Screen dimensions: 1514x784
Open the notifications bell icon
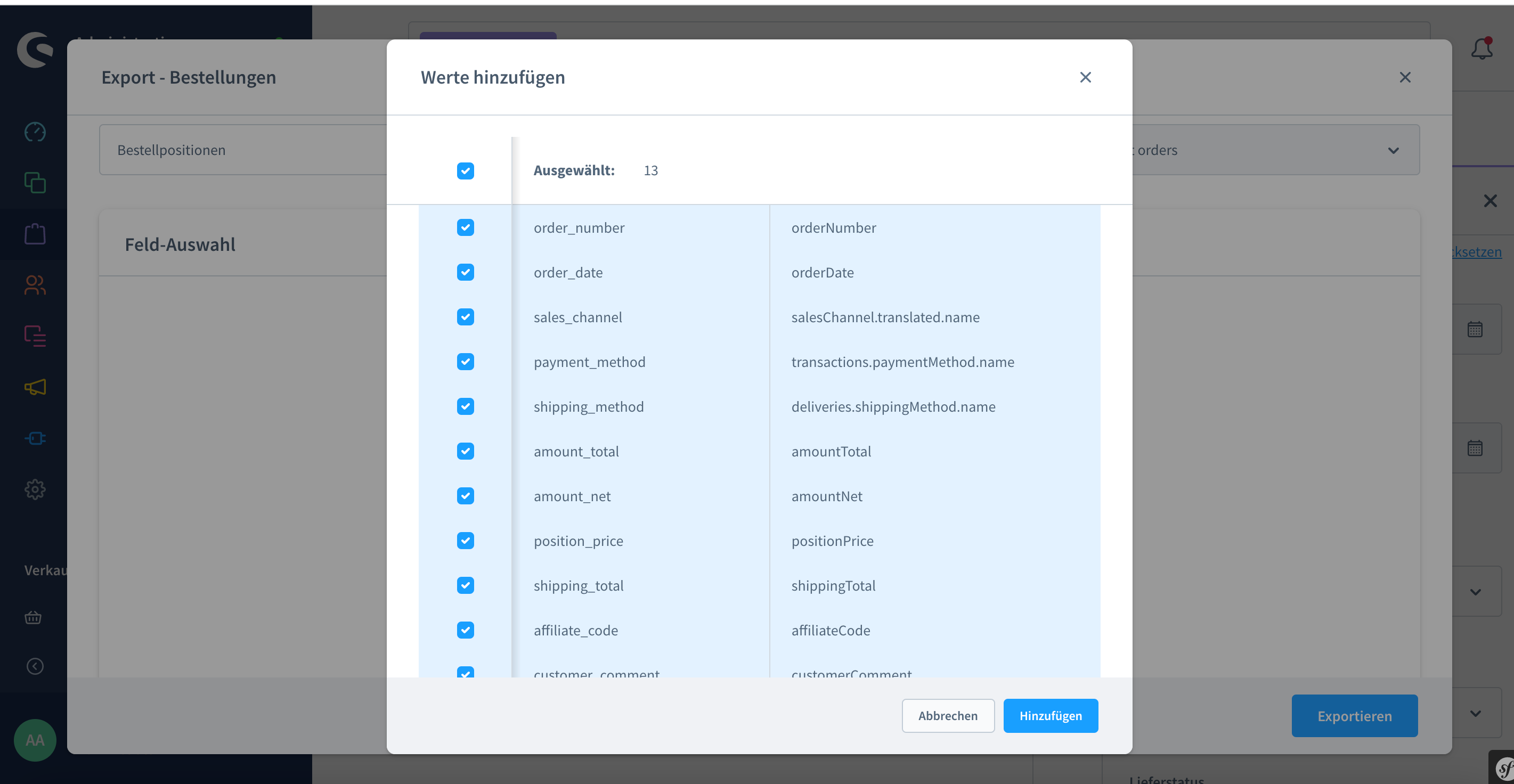click(1482, 49)
